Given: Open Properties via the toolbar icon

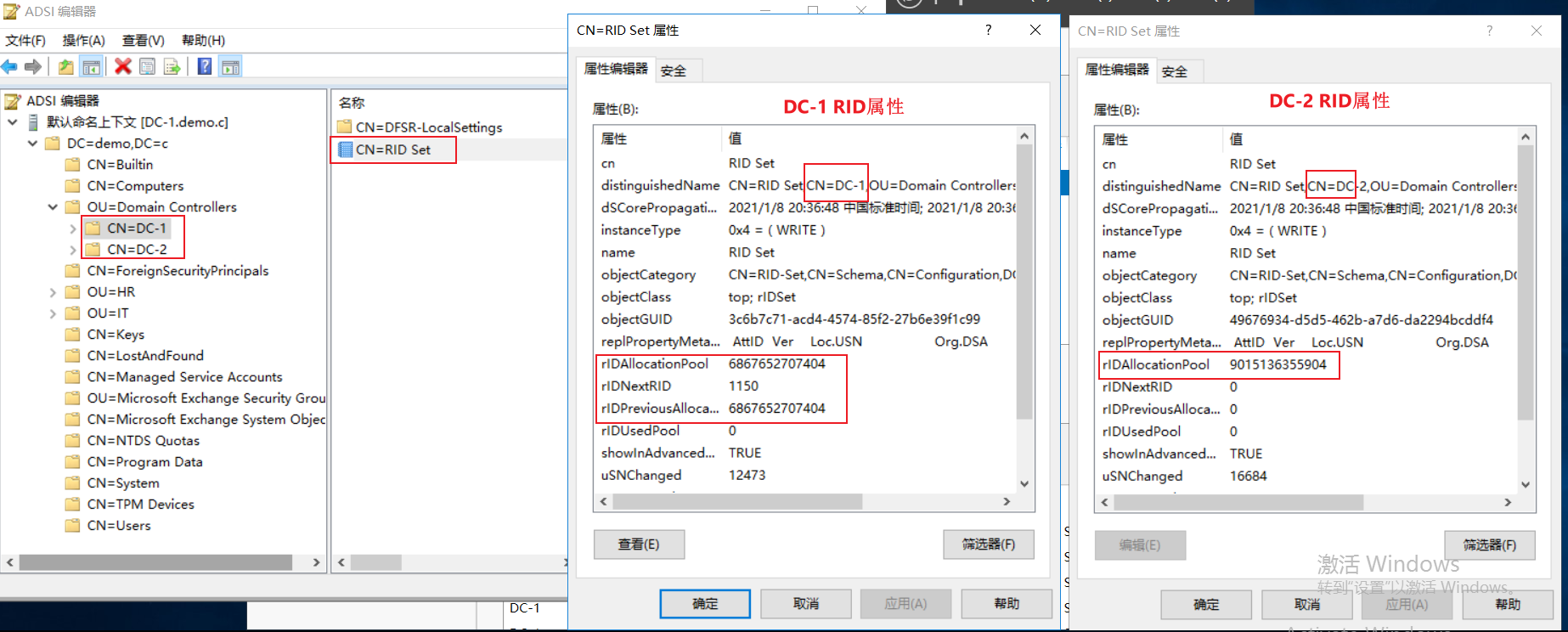Looking at the screenshot, I should 148,66.
